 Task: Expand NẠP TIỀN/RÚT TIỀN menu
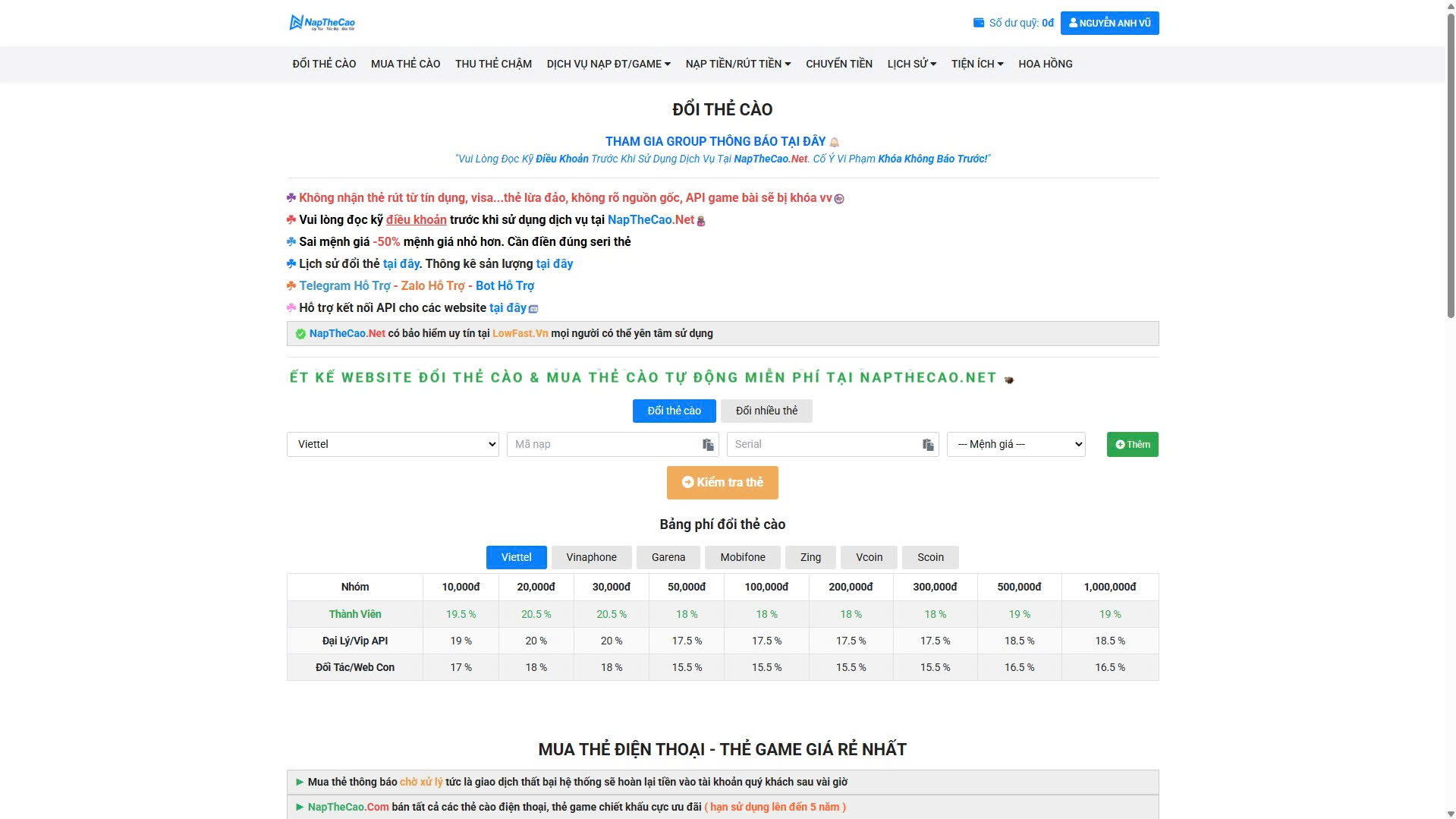tap(738, 64)
